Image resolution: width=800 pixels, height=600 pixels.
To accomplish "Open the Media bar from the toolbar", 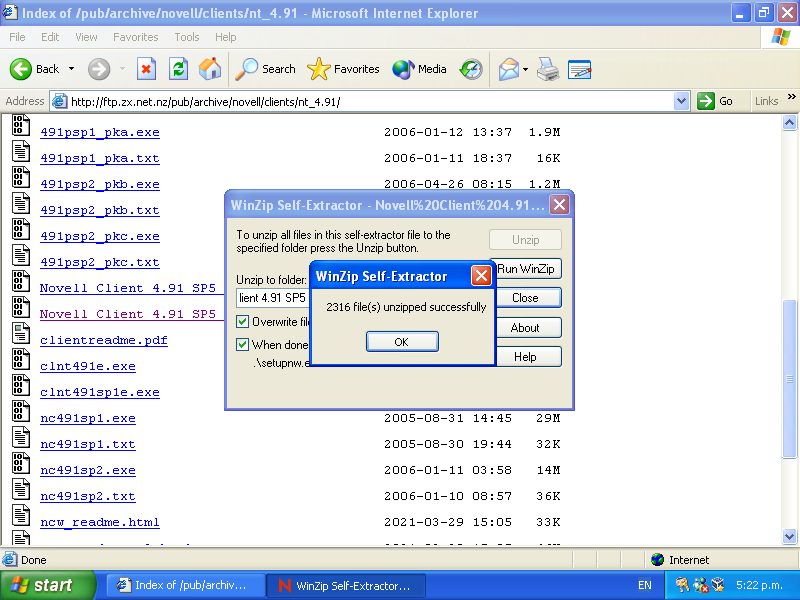I will point(419,69).
